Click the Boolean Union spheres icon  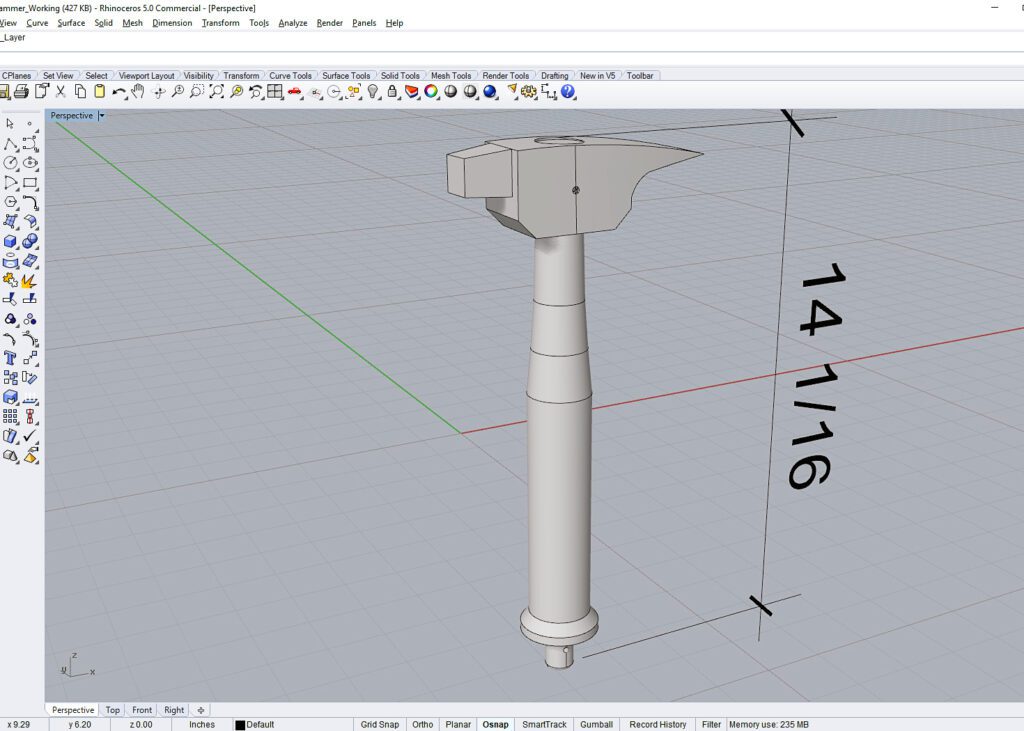pyautogui.click(x=30, y=242)
